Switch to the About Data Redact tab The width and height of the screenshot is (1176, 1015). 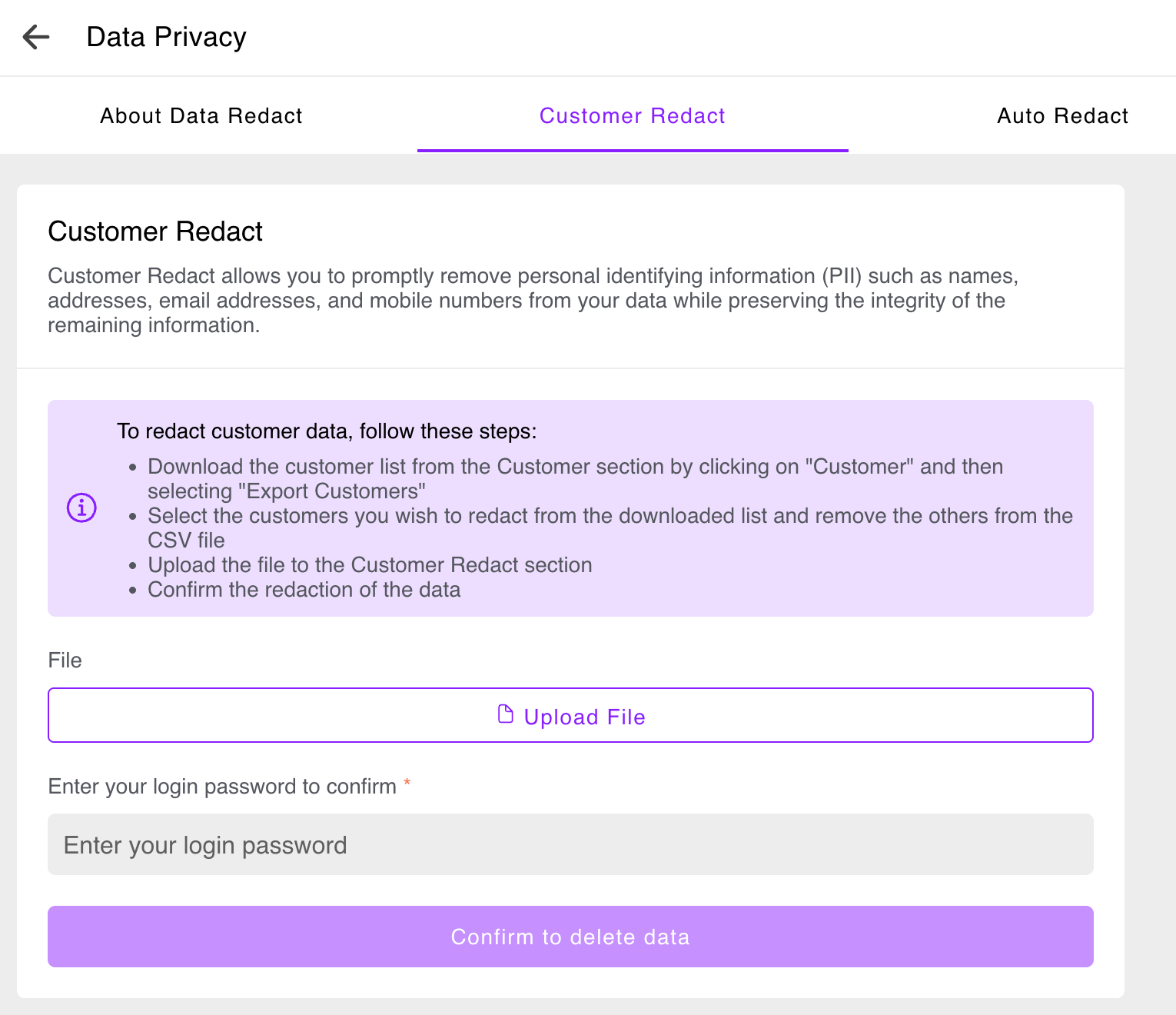pyautogui.click(x=201, y=115)
